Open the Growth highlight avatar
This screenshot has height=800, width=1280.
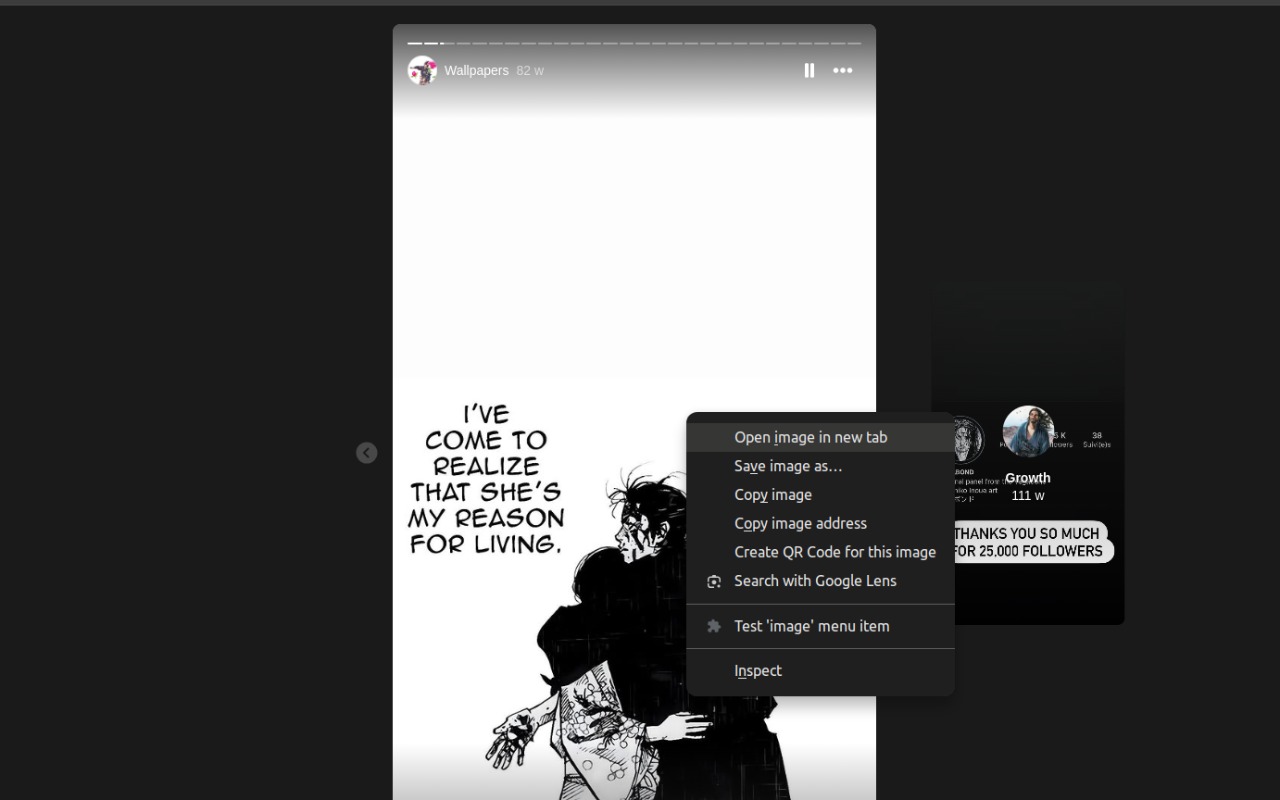click(x=1028, y=431)
